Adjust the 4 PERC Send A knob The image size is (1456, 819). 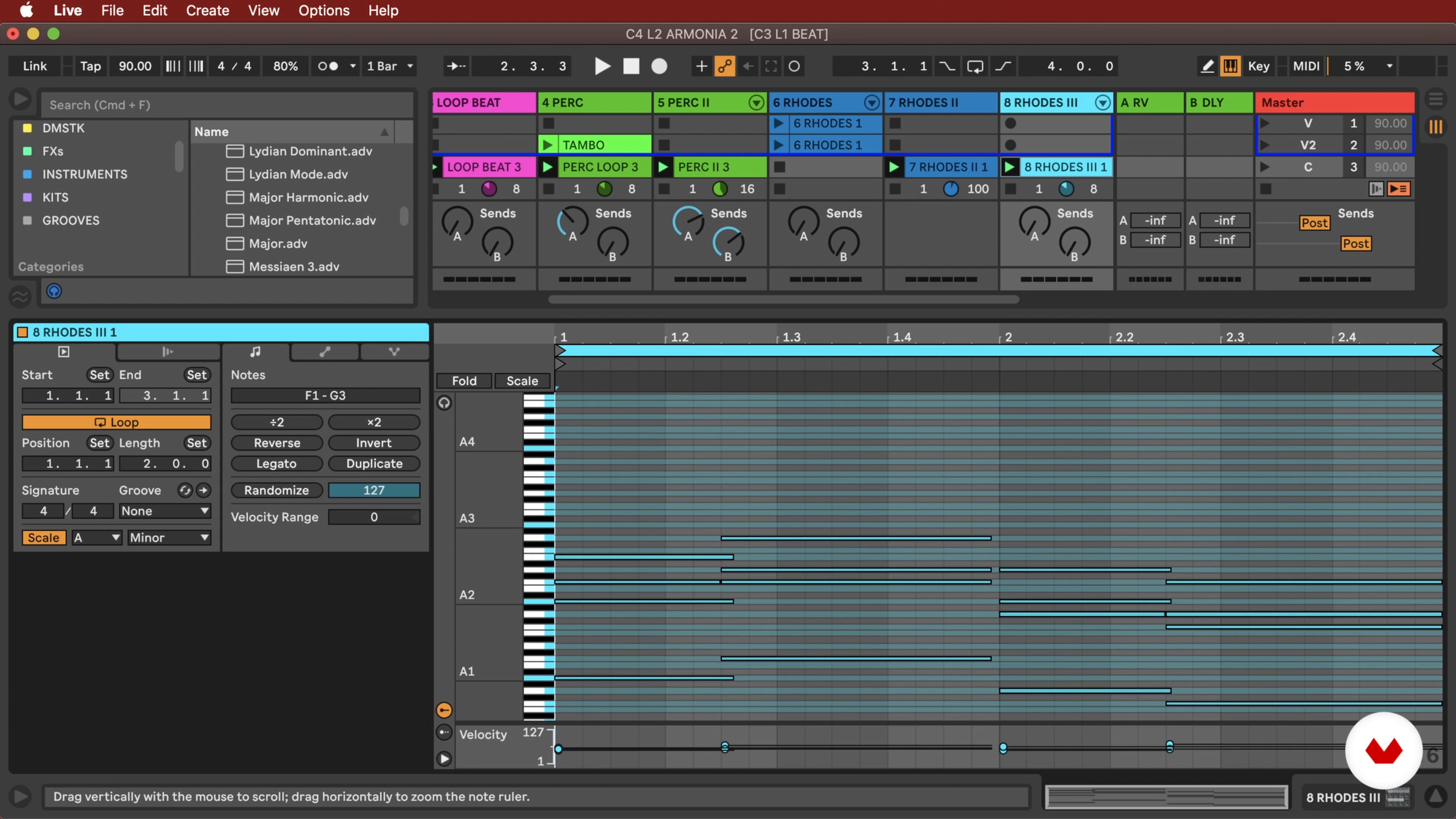coord(573,222)
